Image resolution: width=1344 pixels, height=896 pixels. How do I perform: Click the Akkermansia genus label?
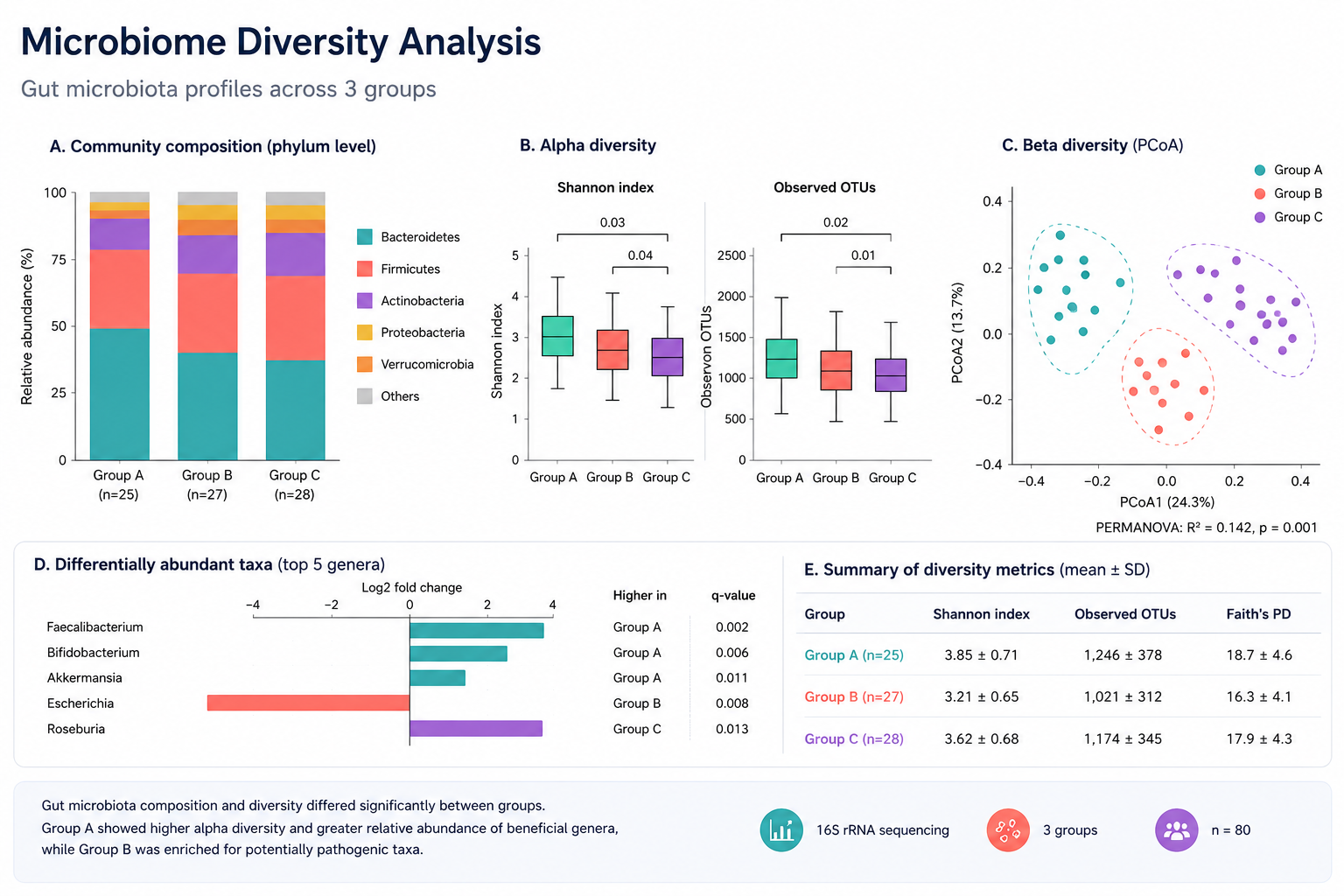84,678
